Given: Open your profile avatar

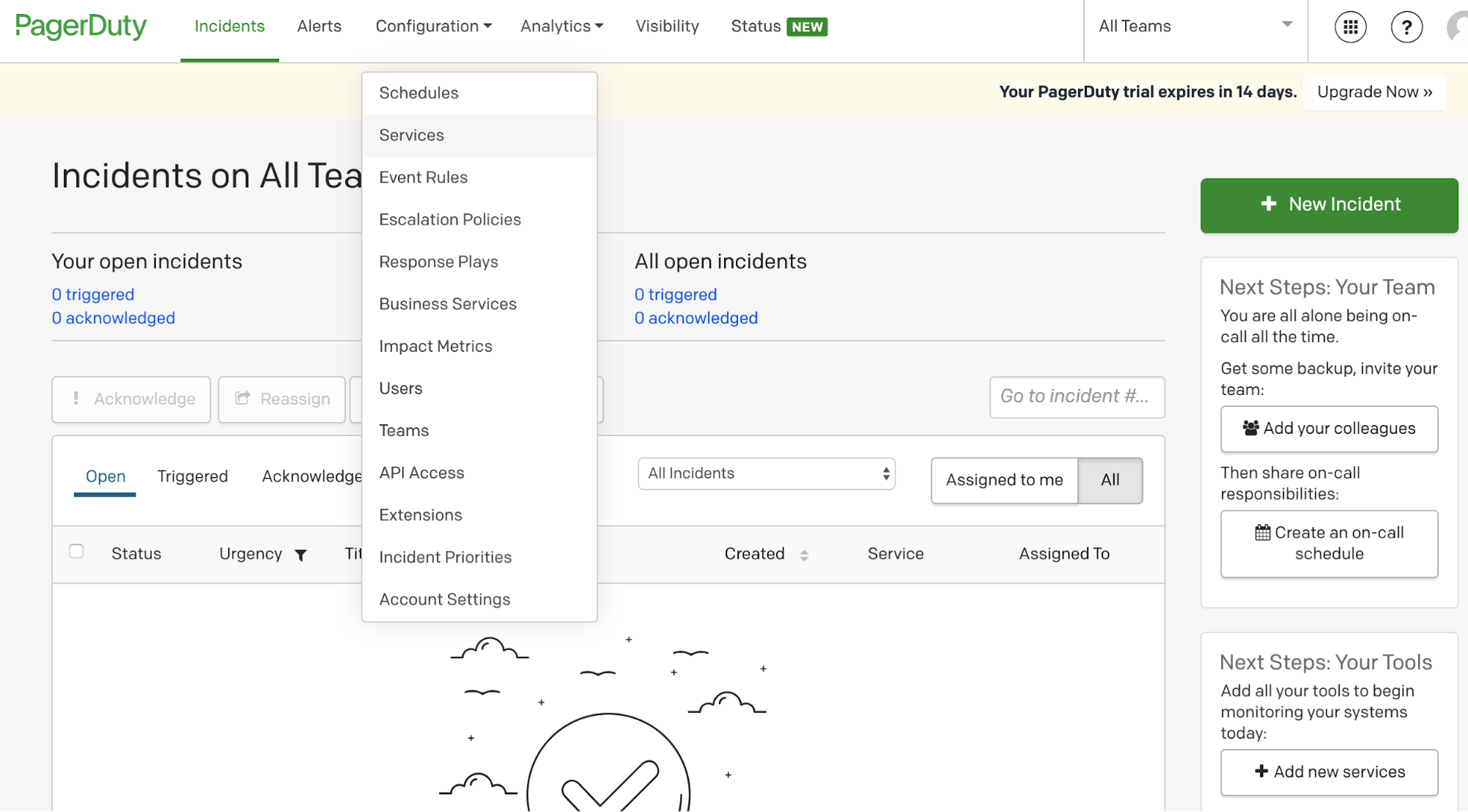Looking at the screenshot, I should 1456,26.
